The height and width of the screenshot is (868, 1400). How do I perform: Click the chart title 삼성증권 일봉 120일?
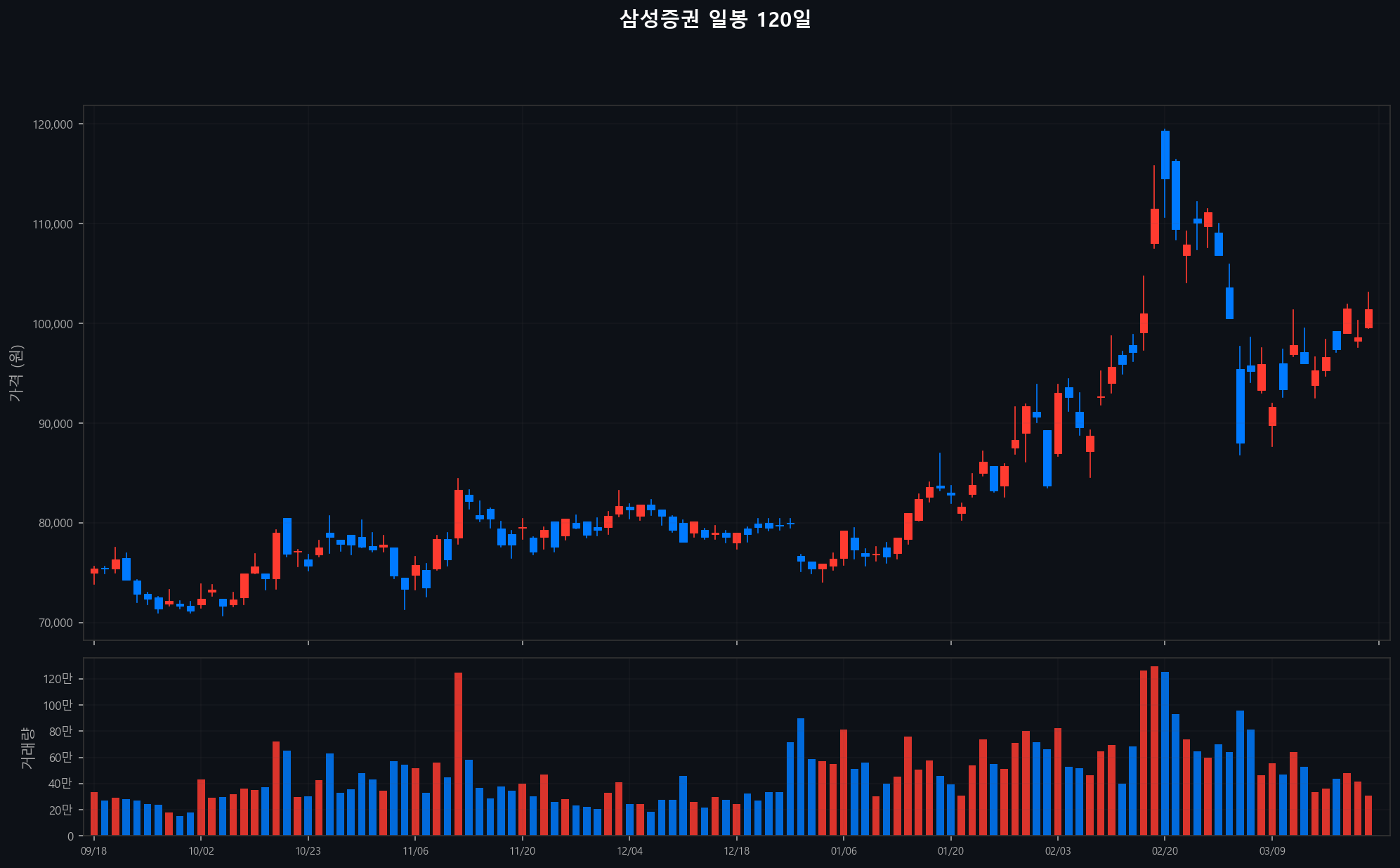pyautogui.click(x=715, y=20)
